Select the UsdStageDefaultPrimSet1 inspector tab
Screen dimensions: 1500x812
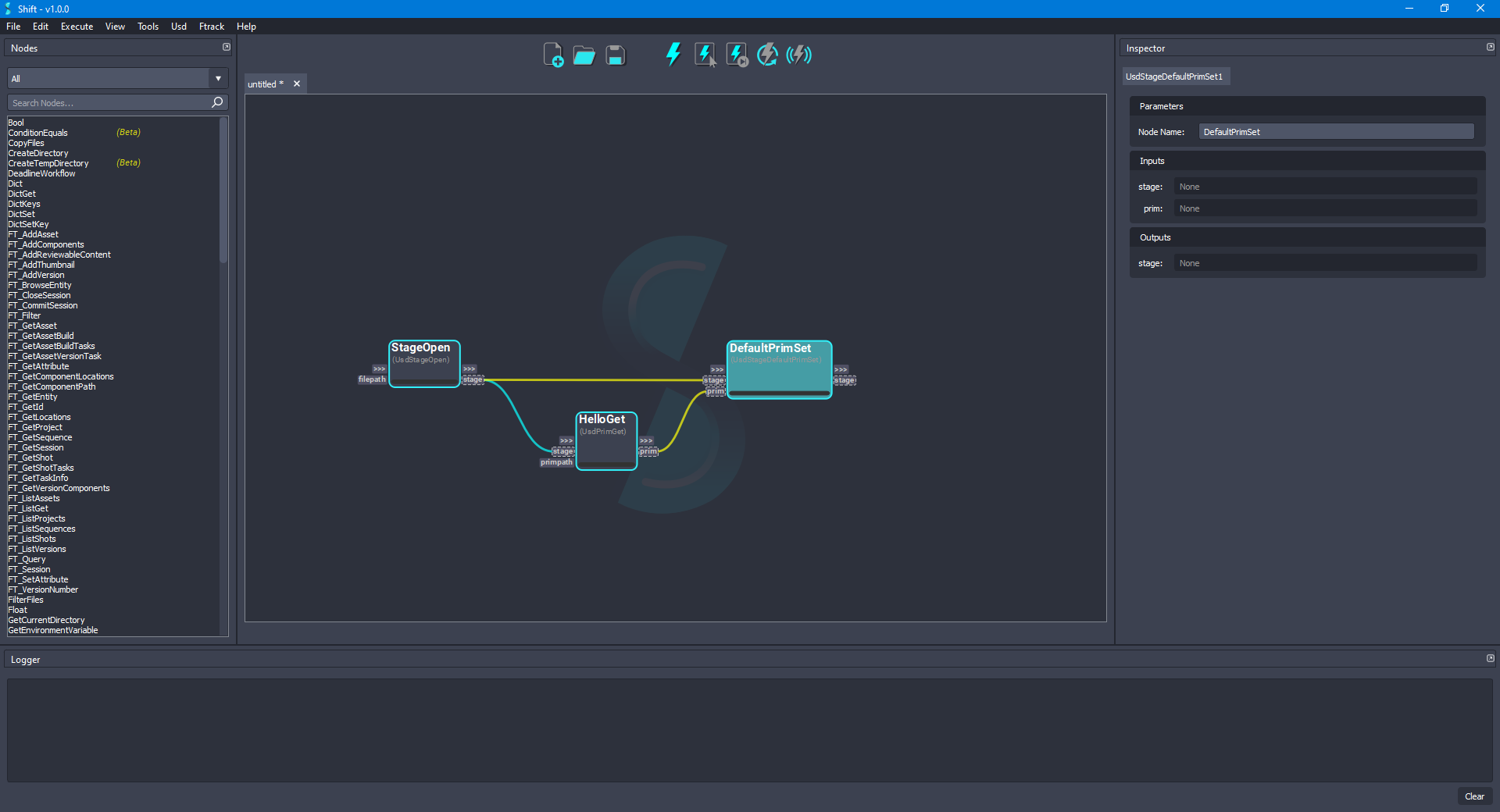click(x=1175, y=76)
